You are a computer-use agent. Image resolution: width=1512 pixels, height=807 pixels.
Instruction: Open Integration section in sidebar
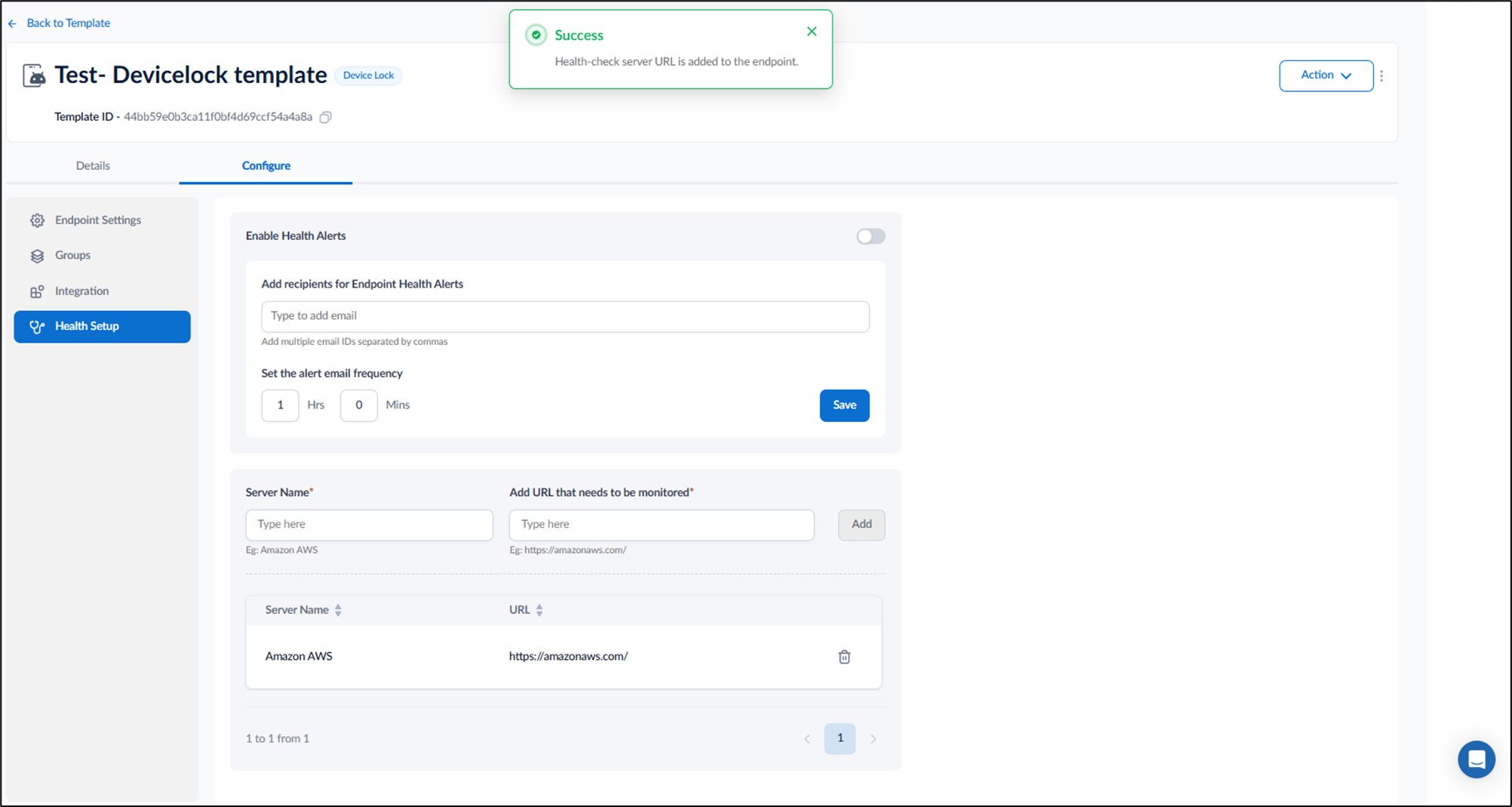[x=103, y=291]
